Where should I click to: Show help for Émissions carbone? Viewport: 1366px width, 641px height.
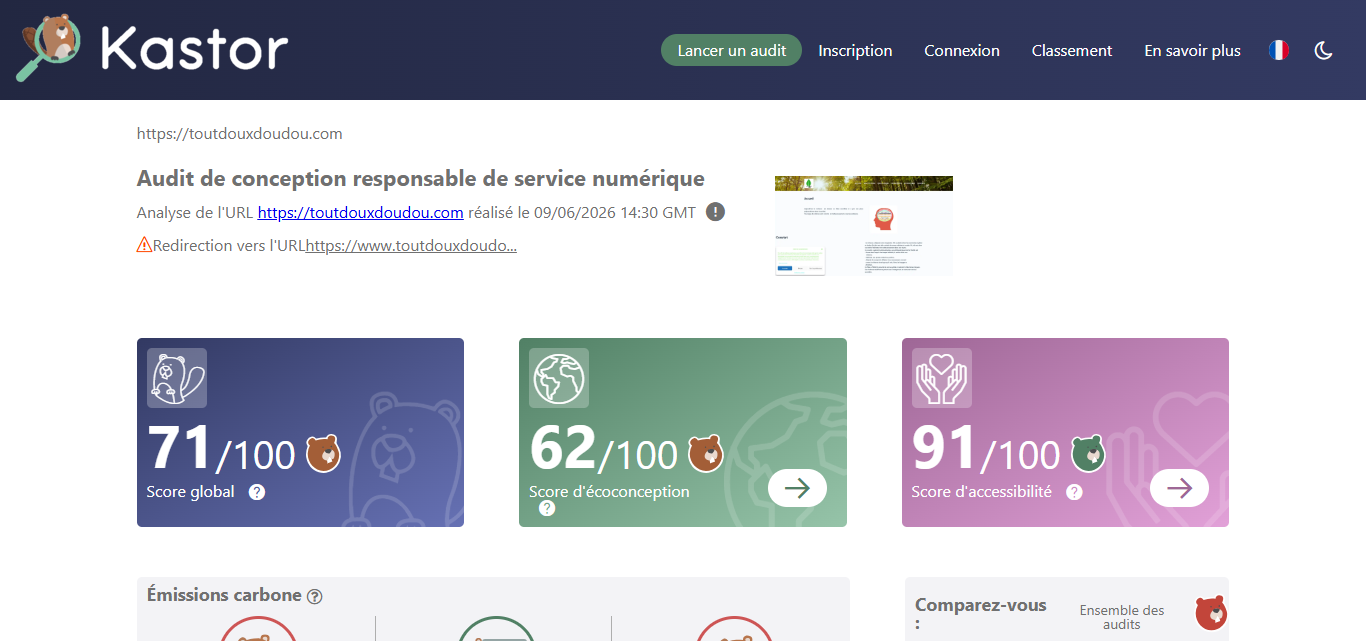click(315, 597)
